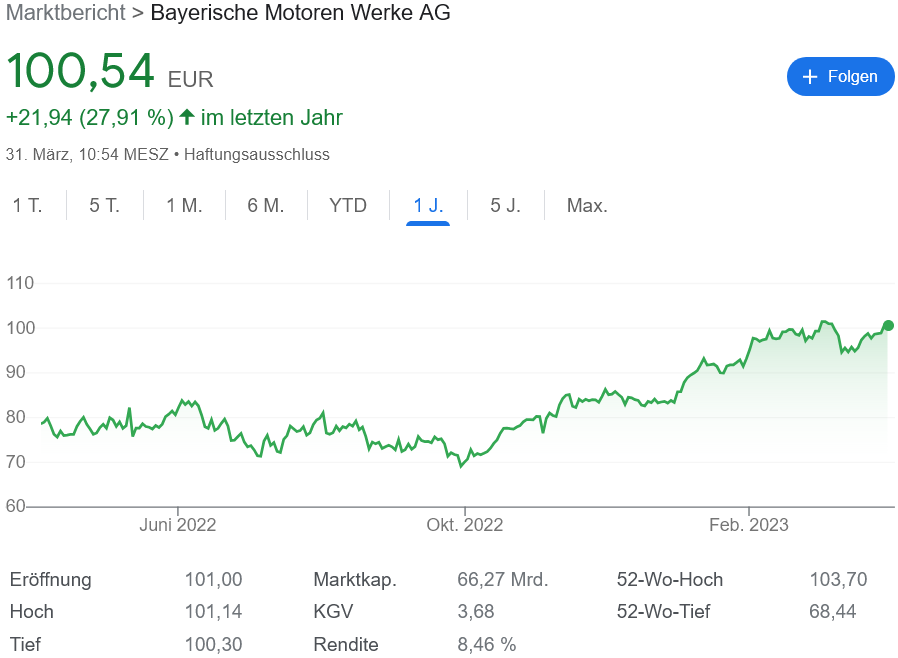Click the green endpoint dot on the chart

(x=888, y=325)
